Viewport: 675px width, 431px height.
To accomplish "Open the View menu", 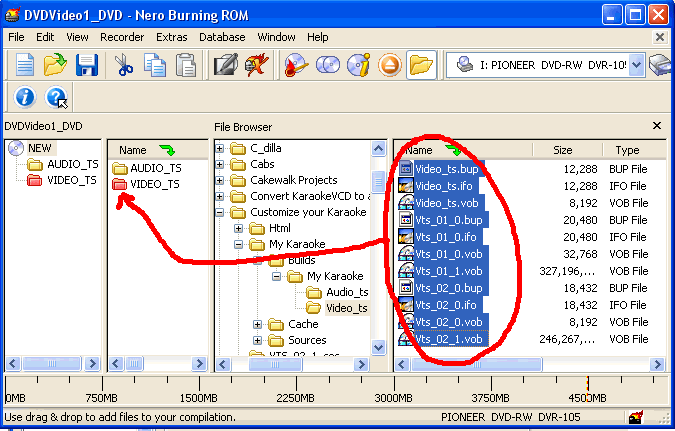I will (x=77, y=37).
